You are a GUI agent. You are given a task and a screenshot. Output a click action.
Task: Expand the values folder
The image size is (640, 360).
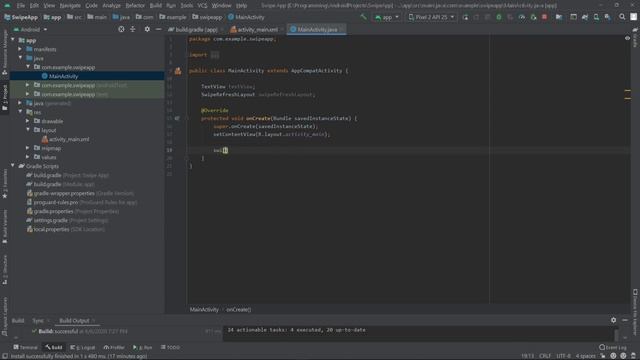[27, 157]
